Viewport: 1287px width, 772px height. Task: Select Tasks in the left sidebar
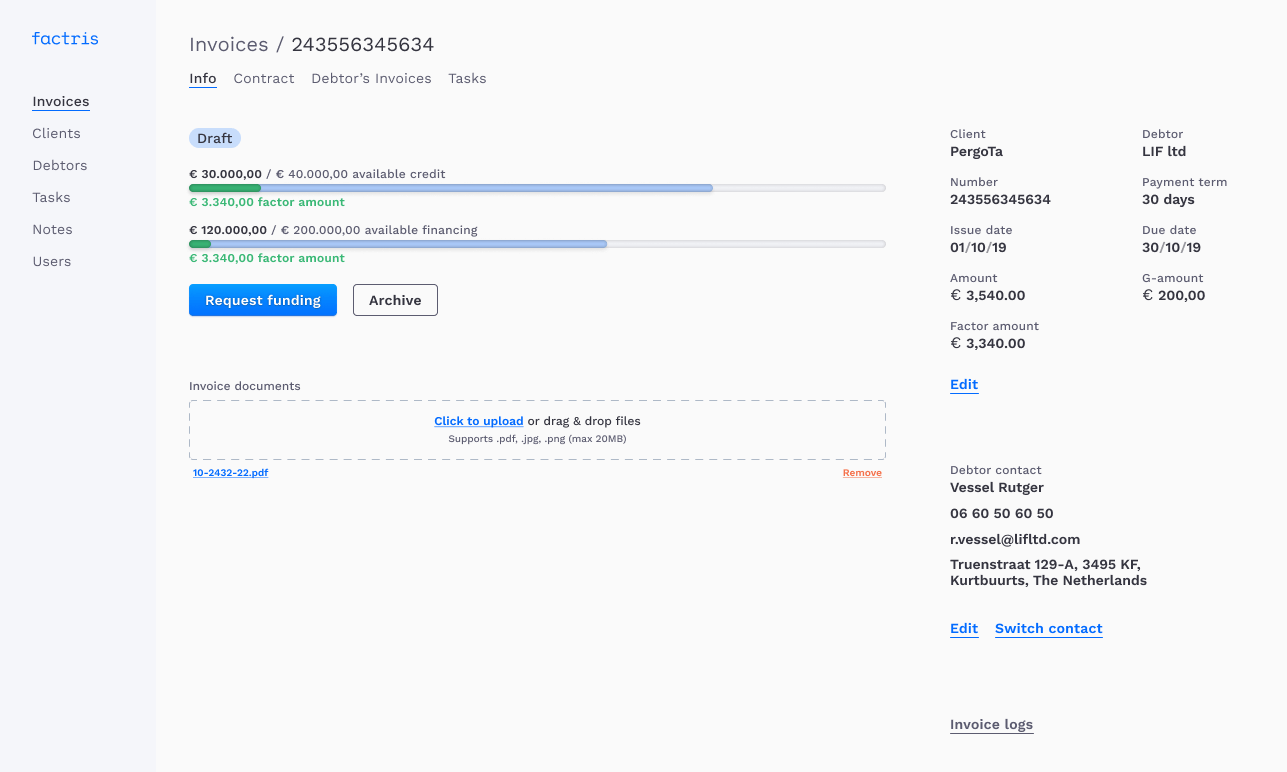pyautogui.click(x=51, y=197)
